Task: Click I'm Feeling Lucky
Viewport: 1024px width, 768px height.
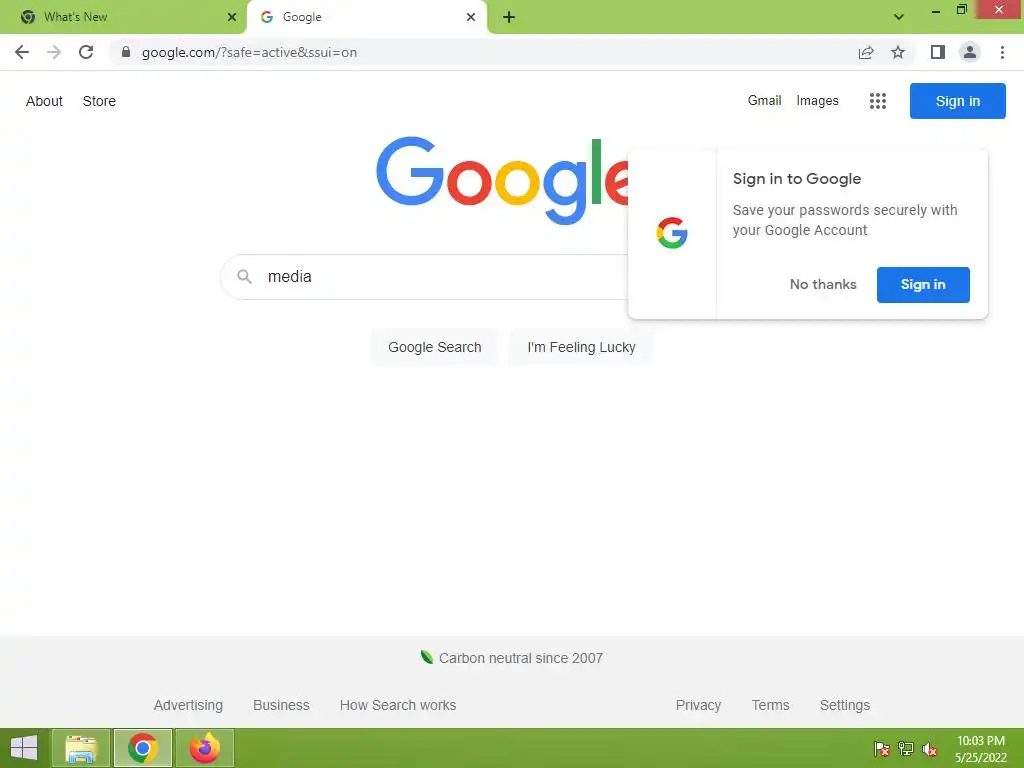Action: (x=581, y=347)
